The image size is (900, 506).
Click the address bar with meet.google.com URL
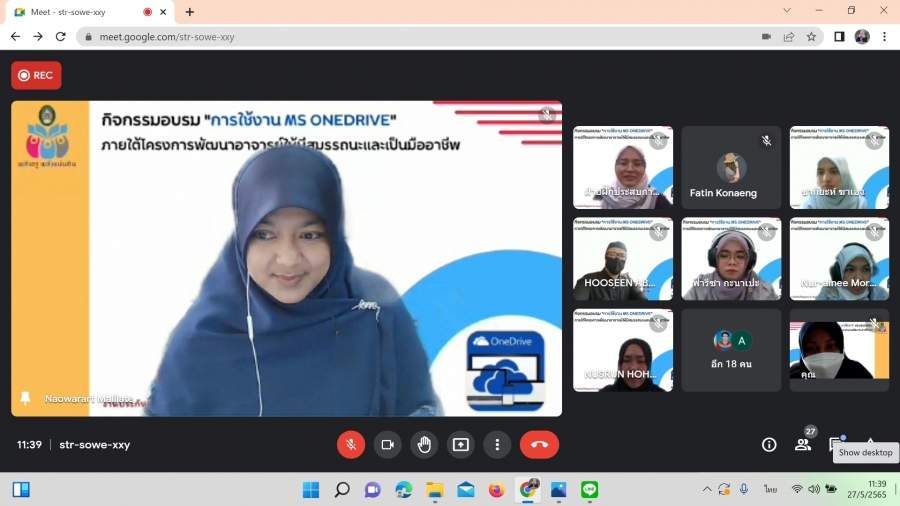click(x=400, y=37)
